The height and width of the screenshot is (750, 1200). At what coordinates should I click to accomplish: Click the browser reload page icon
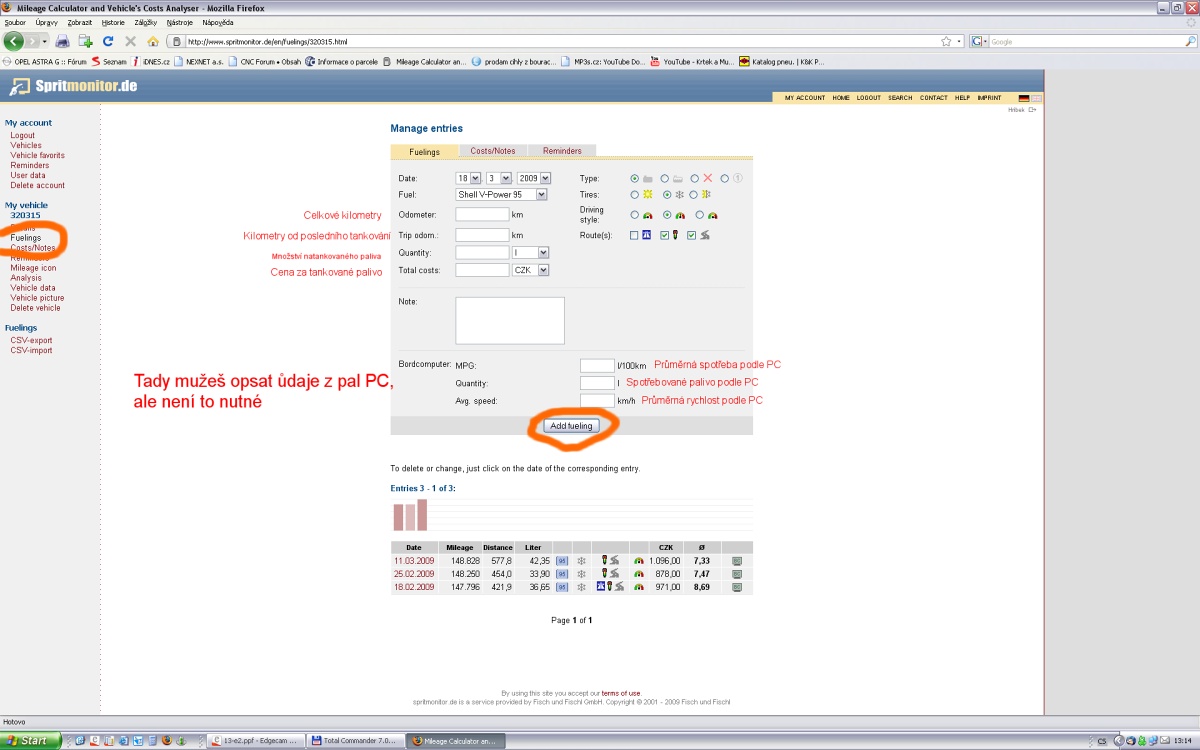pos(108,41)
